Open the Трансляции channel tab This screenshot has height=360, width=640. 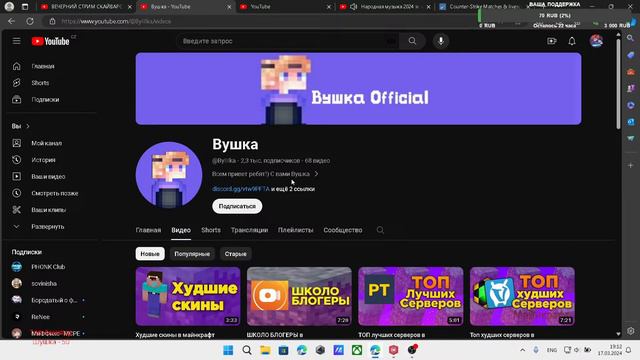[249, 230]
